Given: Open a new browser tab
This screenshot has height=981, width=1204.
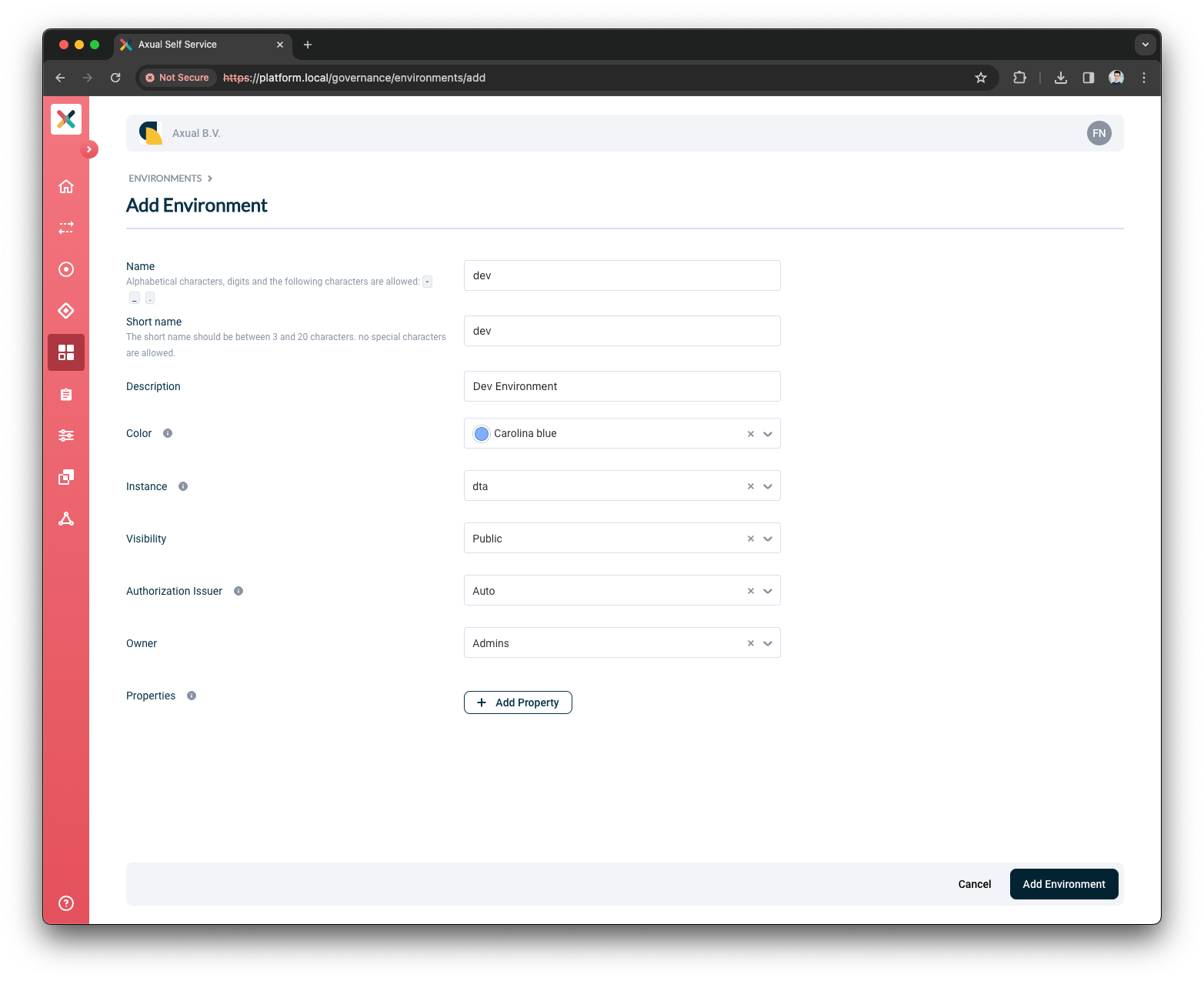Looking at the screenshot, I should pyautogui.click(x=308, y=45).
